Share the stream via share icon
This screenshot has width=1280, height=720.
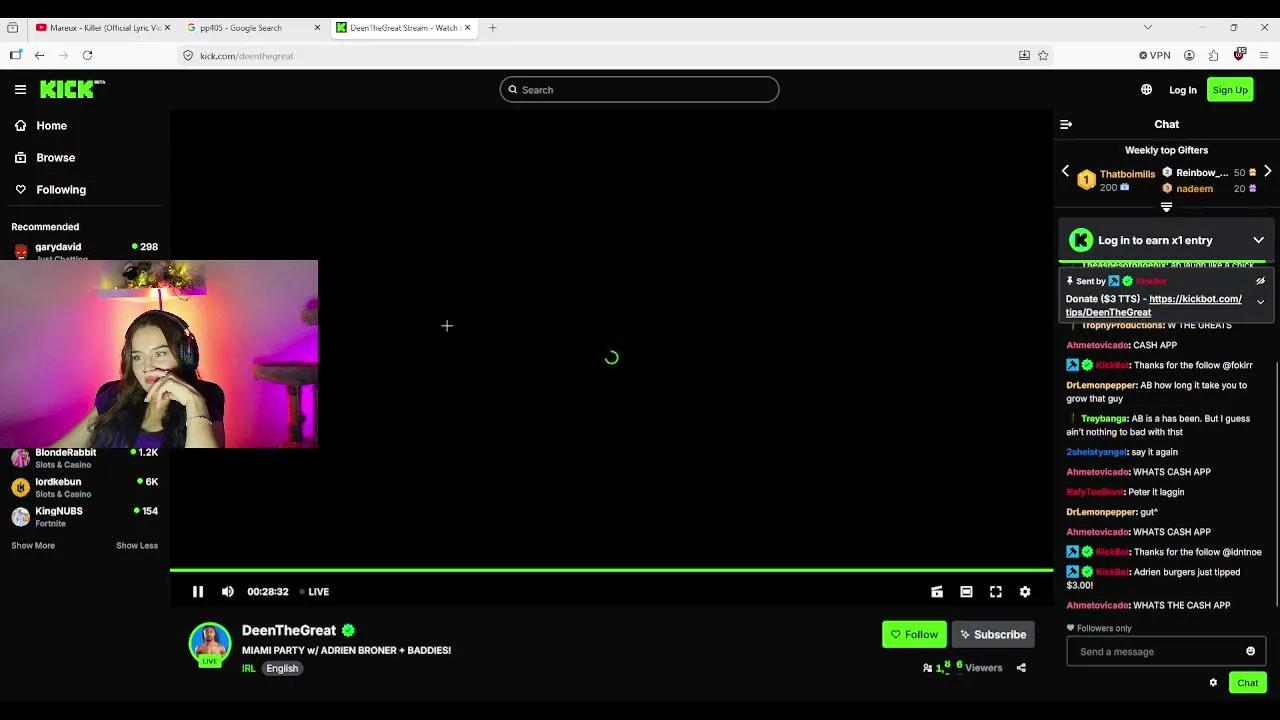point(1021,668)
